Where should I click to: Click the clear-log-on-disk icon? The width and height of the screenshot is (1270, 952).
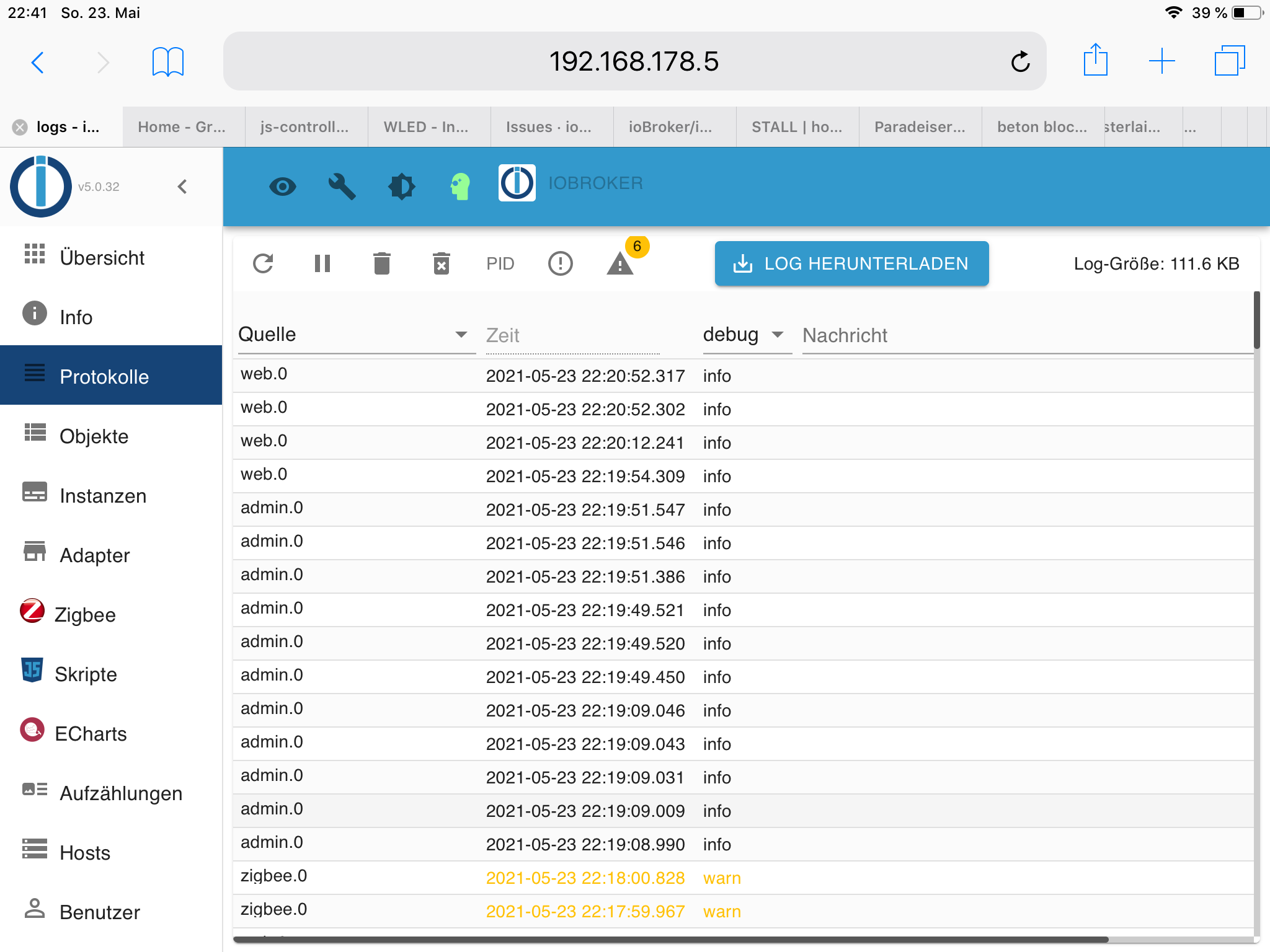pyautogui.click(x=441, y=263)
